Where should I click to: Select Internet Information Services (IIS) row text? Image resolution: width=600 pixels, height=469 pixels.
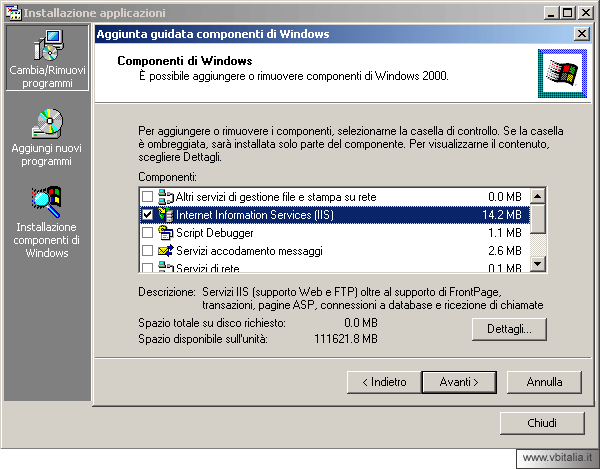255,215
